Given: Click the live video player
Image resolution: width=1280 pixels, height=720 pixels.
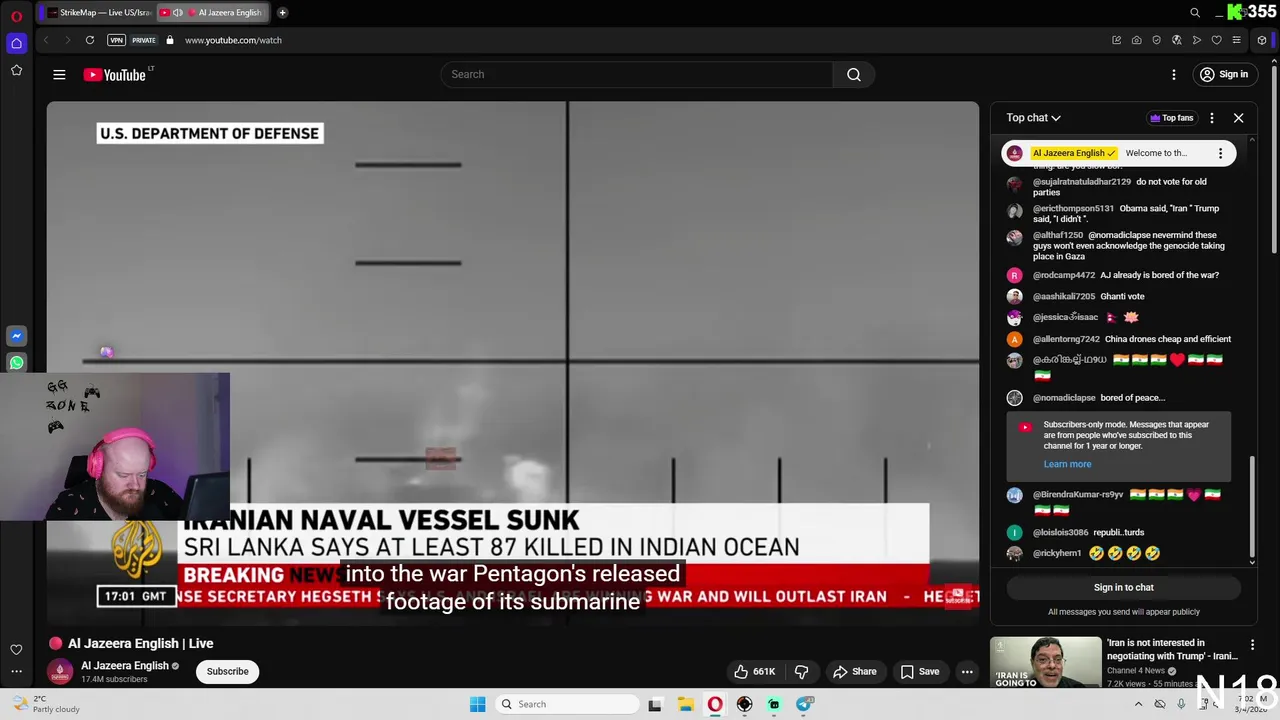Looking at the screenshot, I should [512, 363].
